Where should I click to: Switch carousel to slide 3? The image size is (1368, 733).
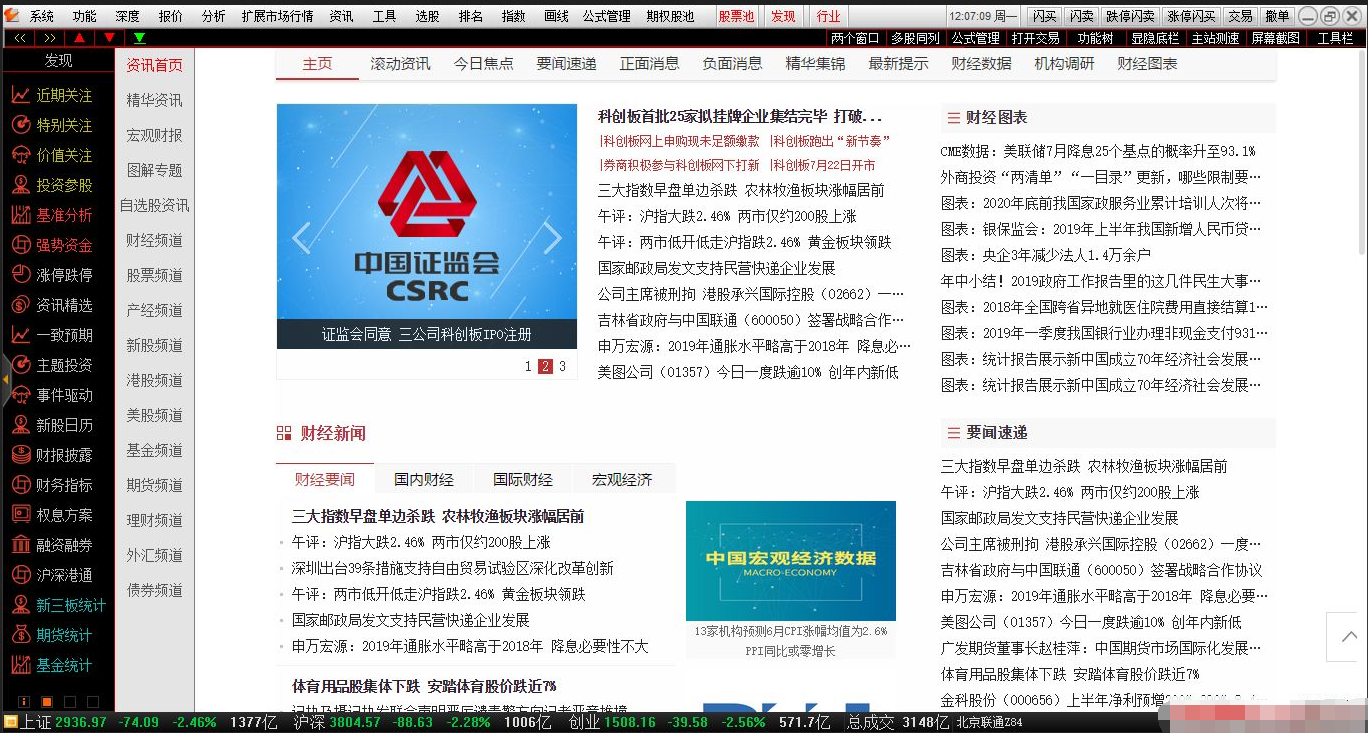[562, 366]
